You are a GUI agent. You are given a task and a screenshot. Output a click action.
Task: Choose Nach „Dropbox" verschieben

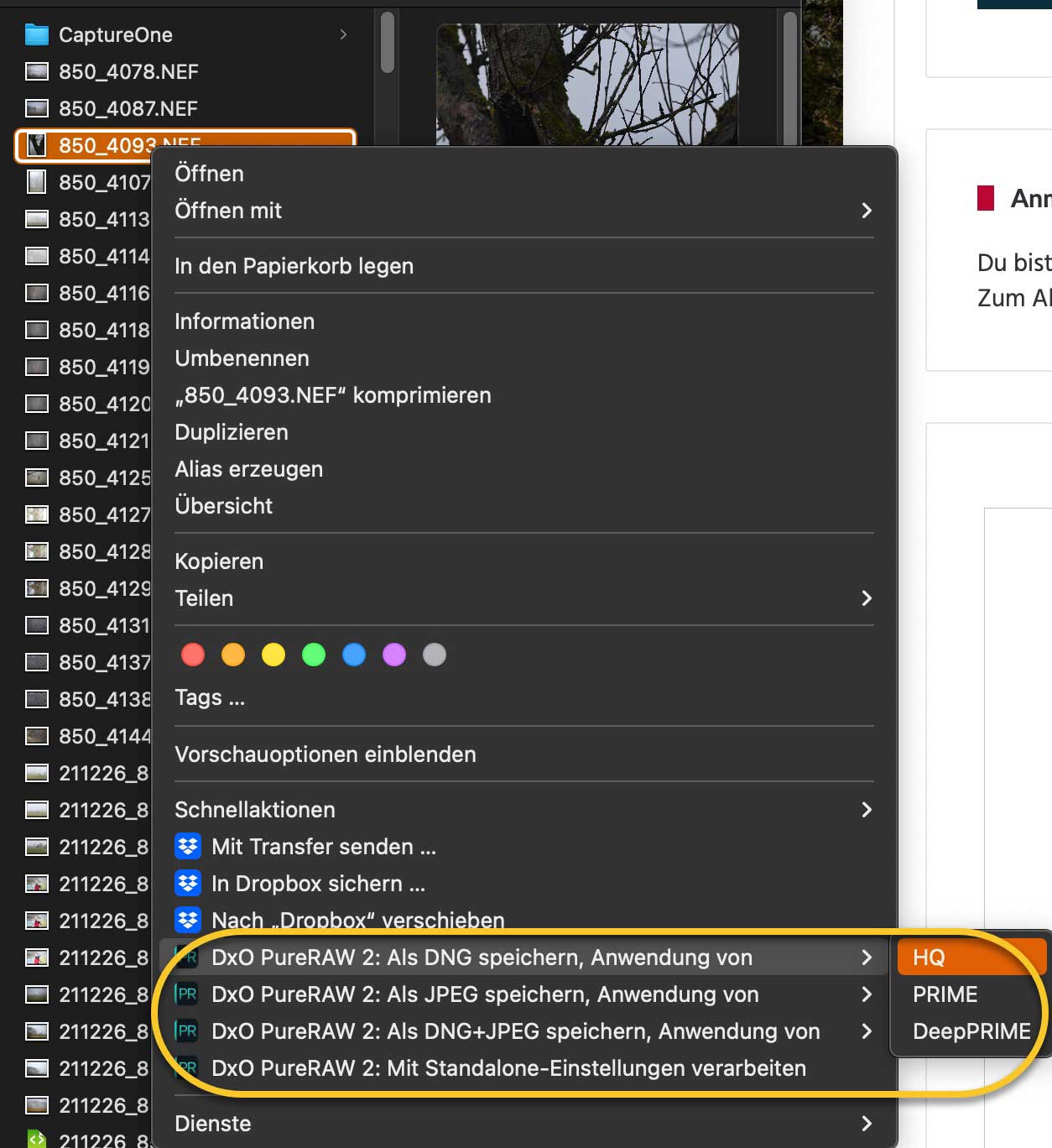(x=358, y=921)
